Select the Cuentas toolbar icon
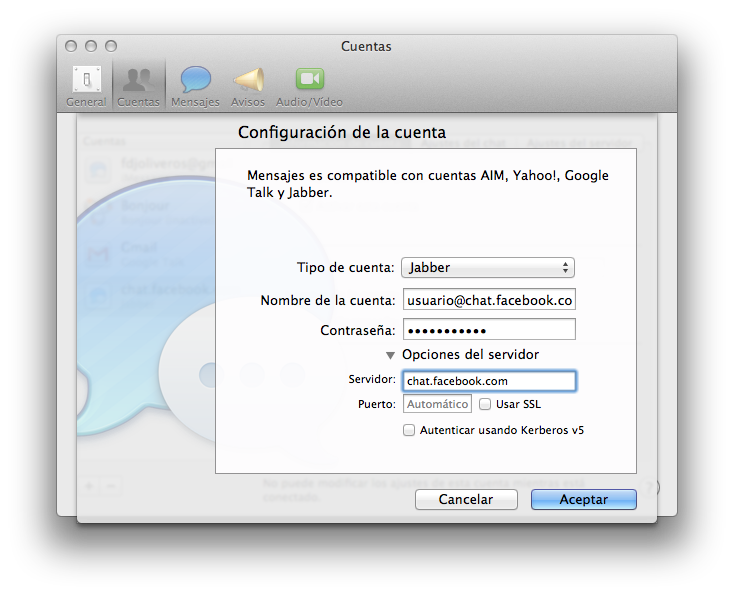 (139, 86)
